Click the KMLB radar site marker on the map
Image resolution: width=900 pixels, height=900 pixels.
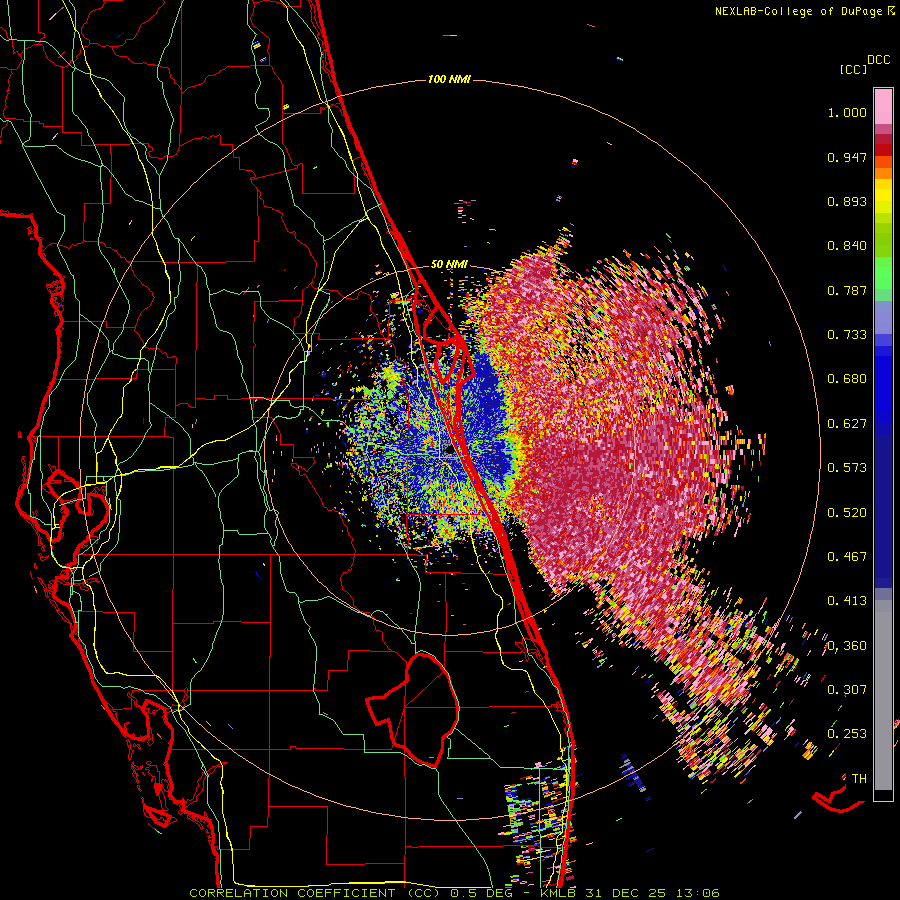[x=449, y=451]
